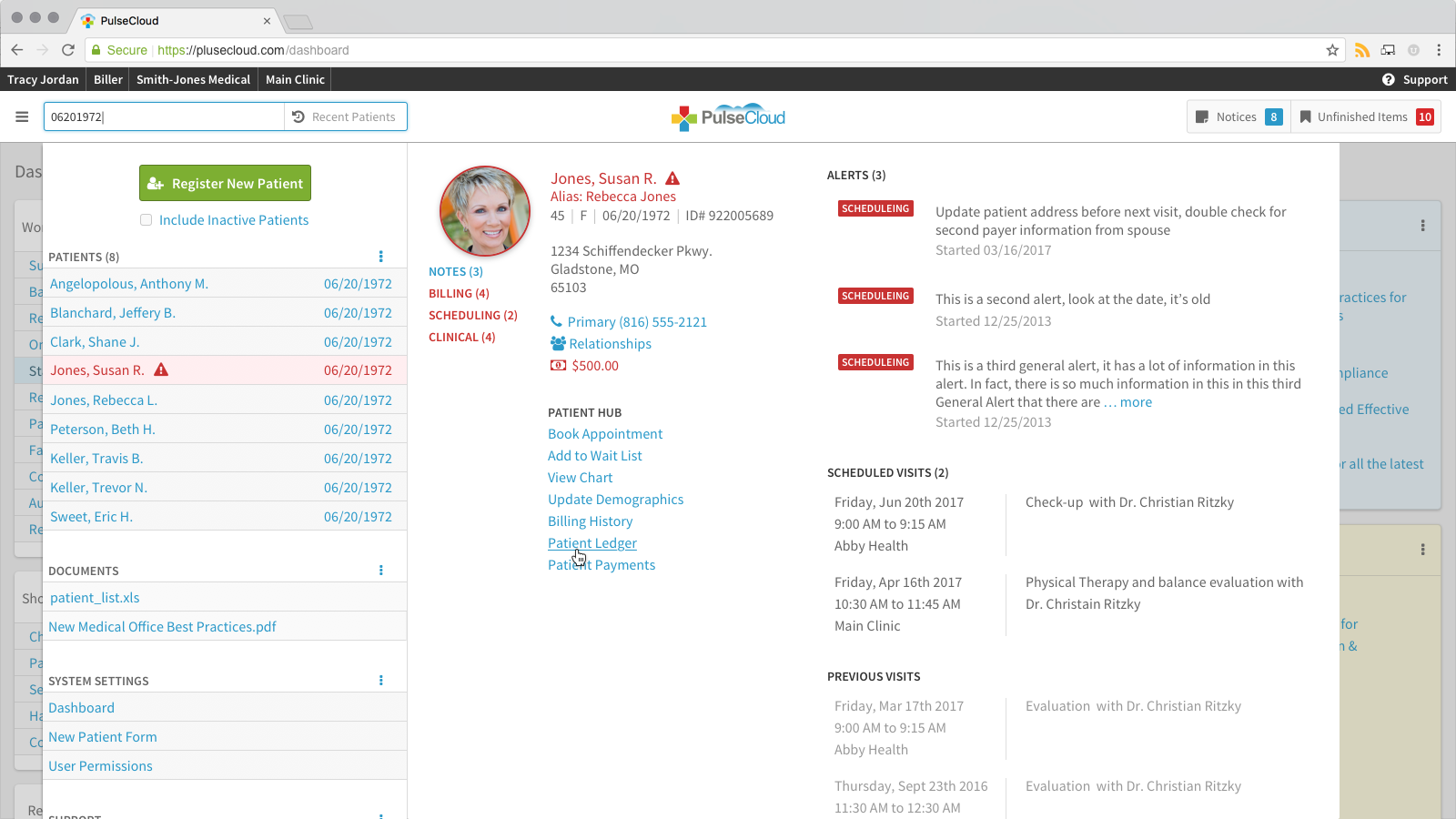
Task: Switch to the Notes (3) tab
Action: pyautogui.click(x=456, y=271)
